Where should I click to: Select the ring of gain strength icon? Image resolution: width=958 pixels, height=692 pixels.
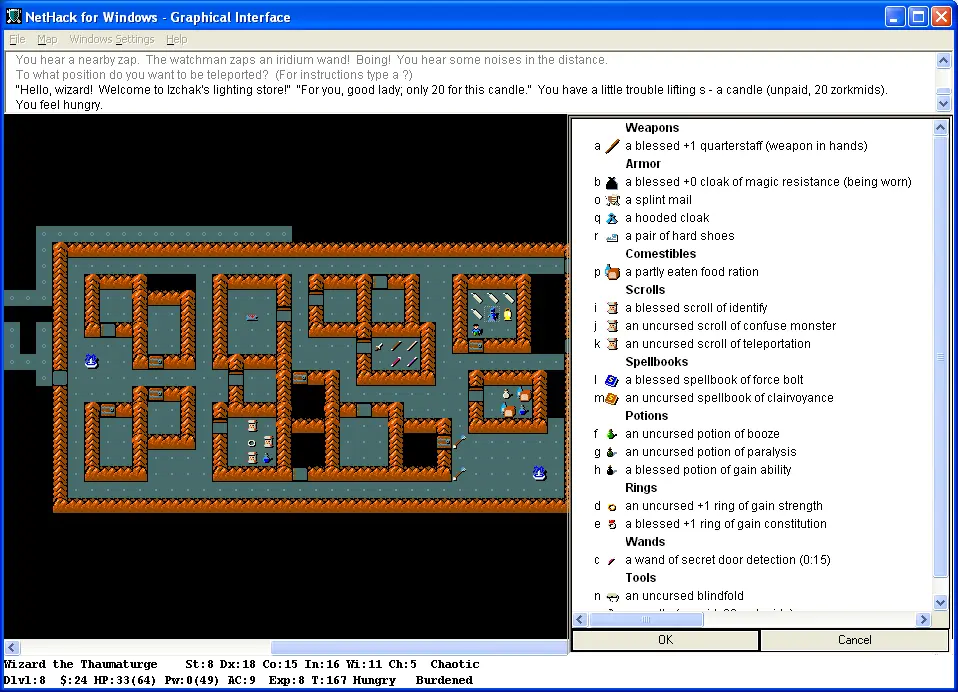[612, 506]
